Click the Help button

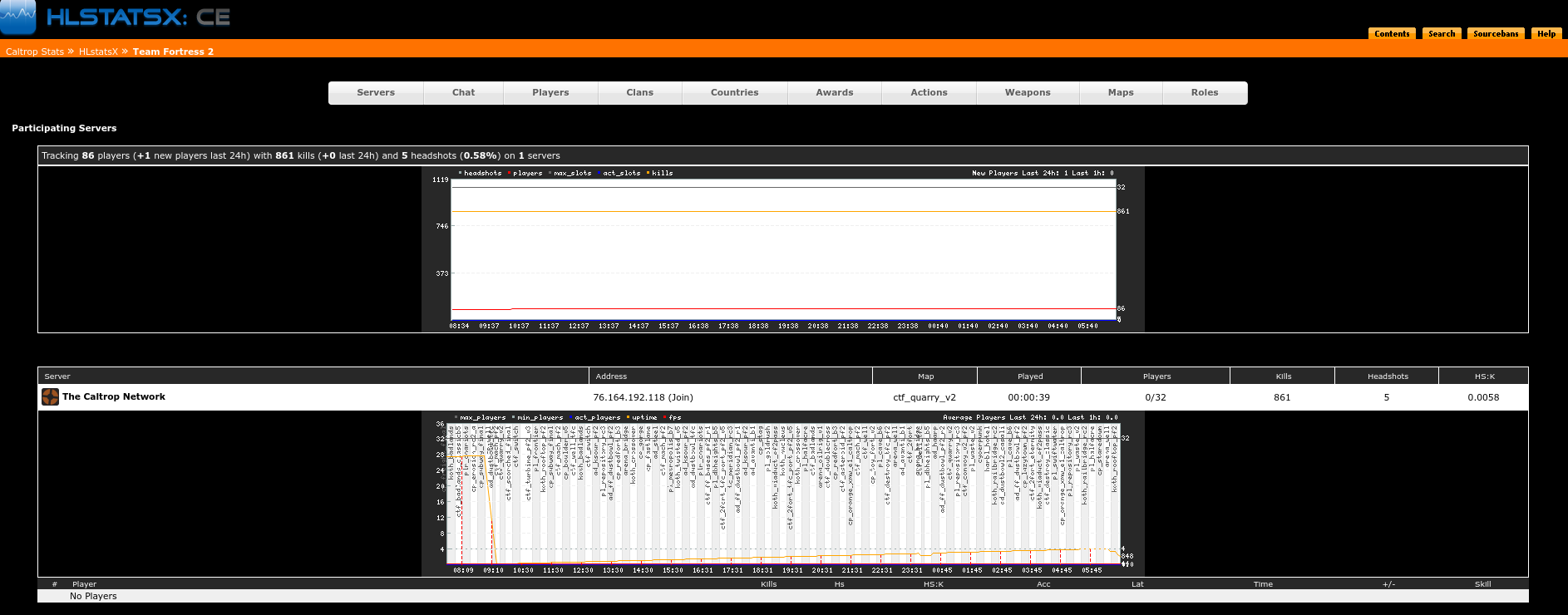pyautogui.click(x=1546, y=33)
